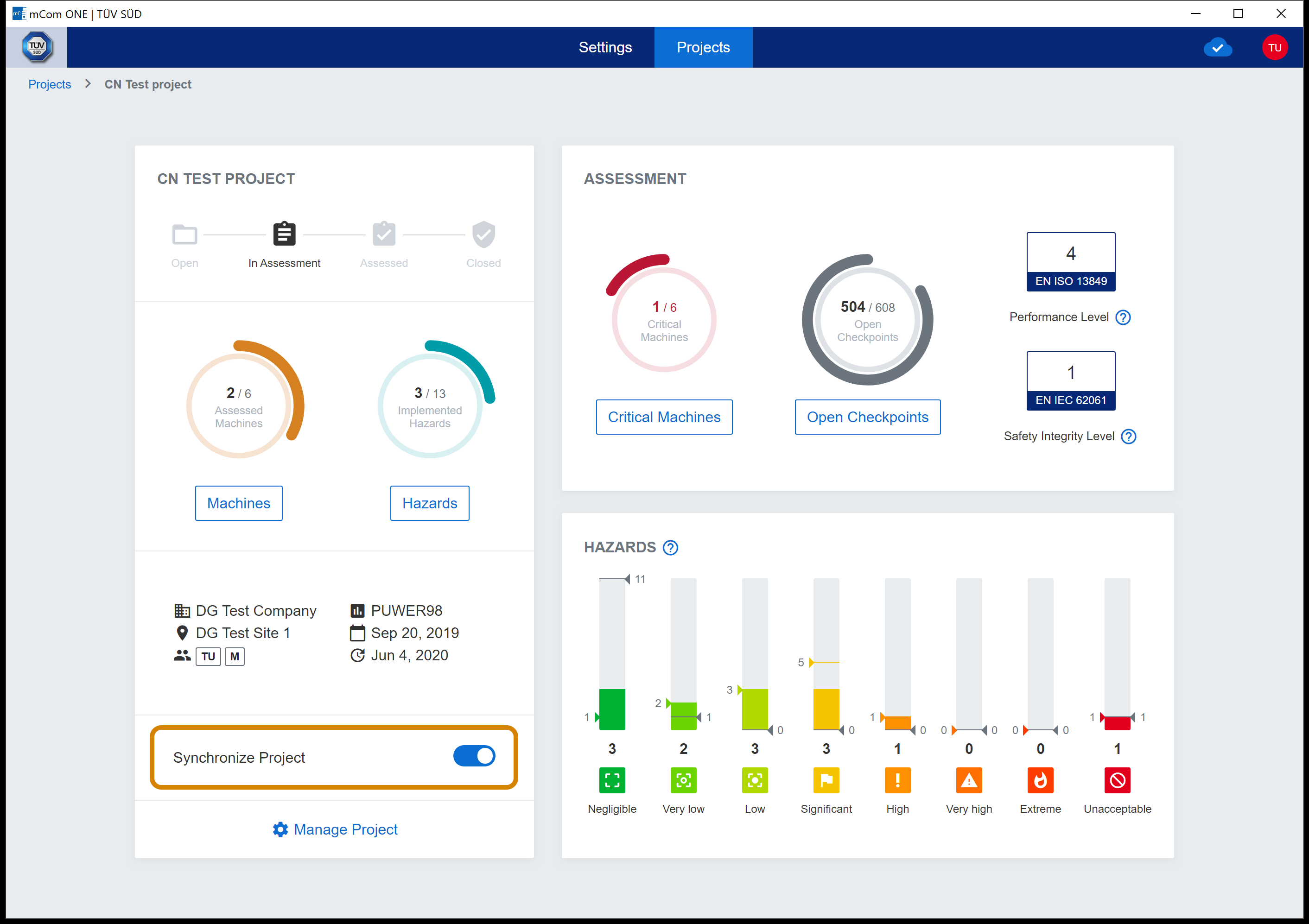This screenshot has height=924, width=1309.
Task: Toggle the Synchronize Project switch
Action: 474,756
